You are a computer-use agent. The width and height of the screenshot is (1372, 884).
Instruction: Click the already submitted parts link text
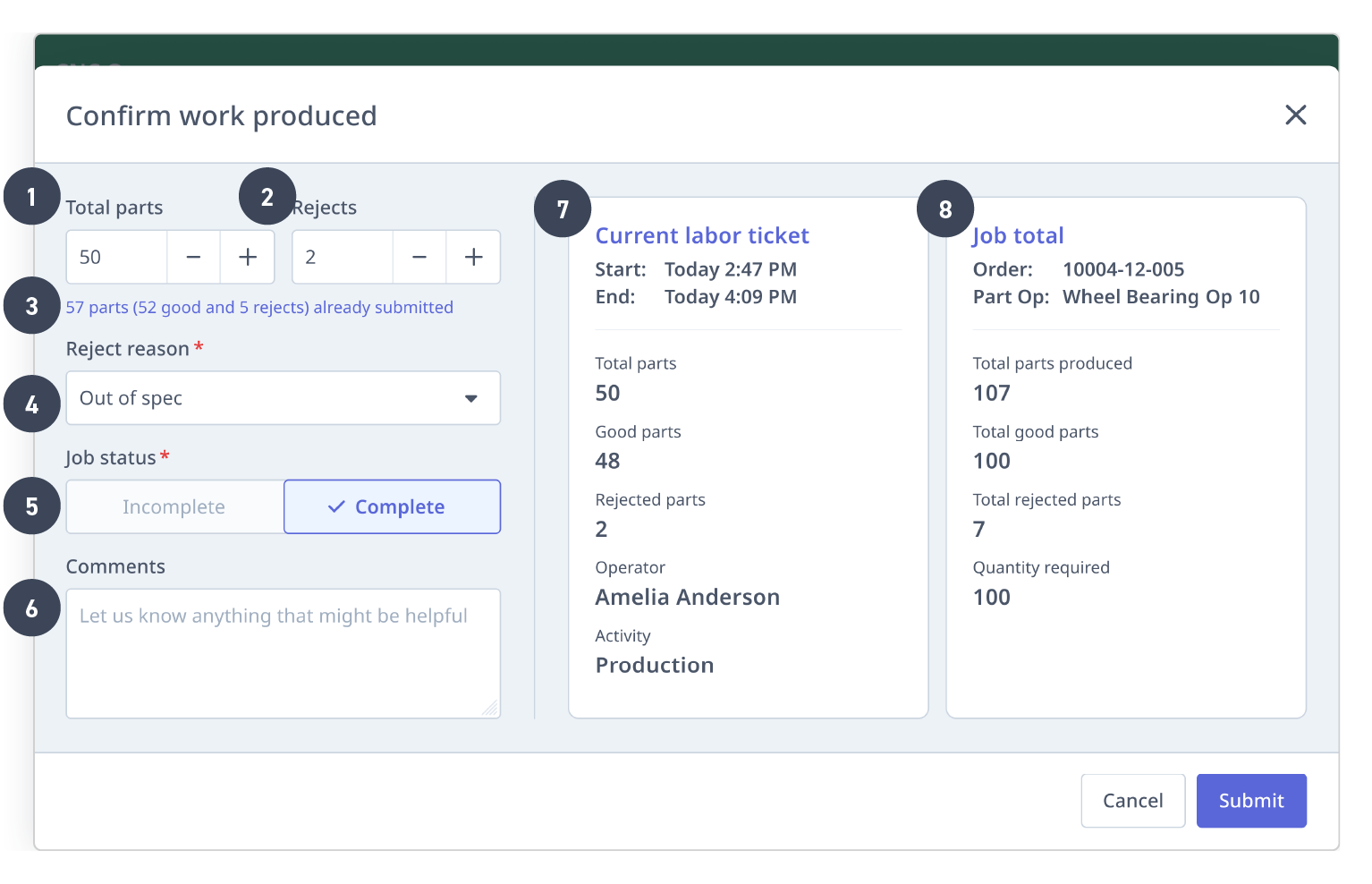pyautogui.click(x=259, y=308)
